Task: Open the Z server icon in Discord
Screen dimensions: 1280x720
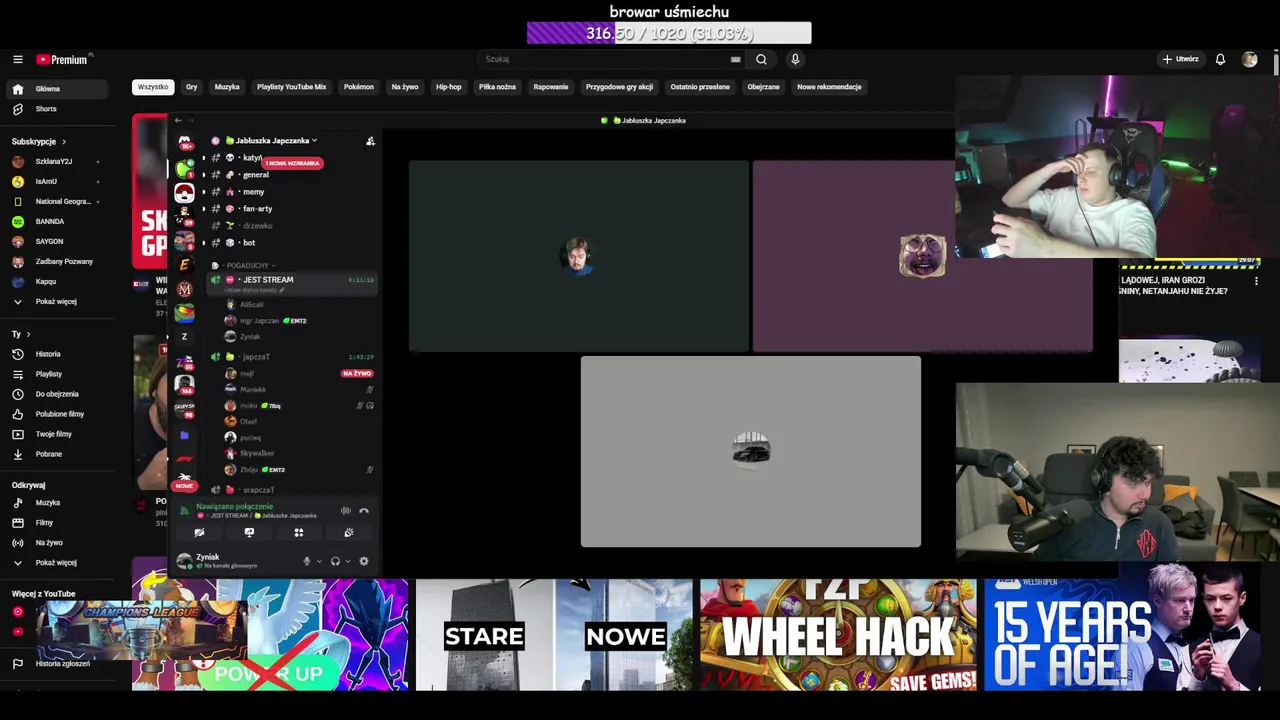Action: point(184,337)
